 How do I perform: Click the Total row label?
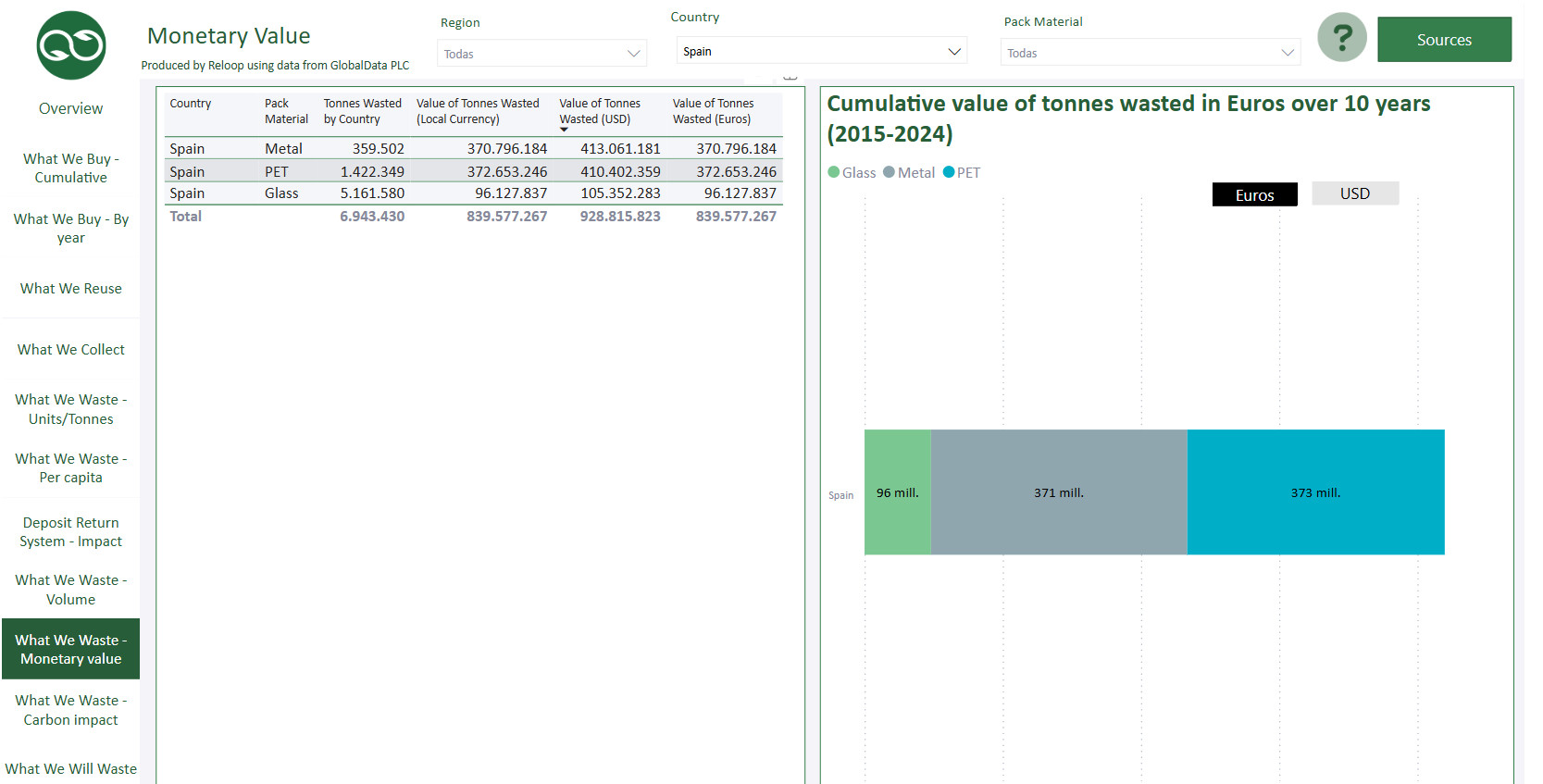(185, 217)
